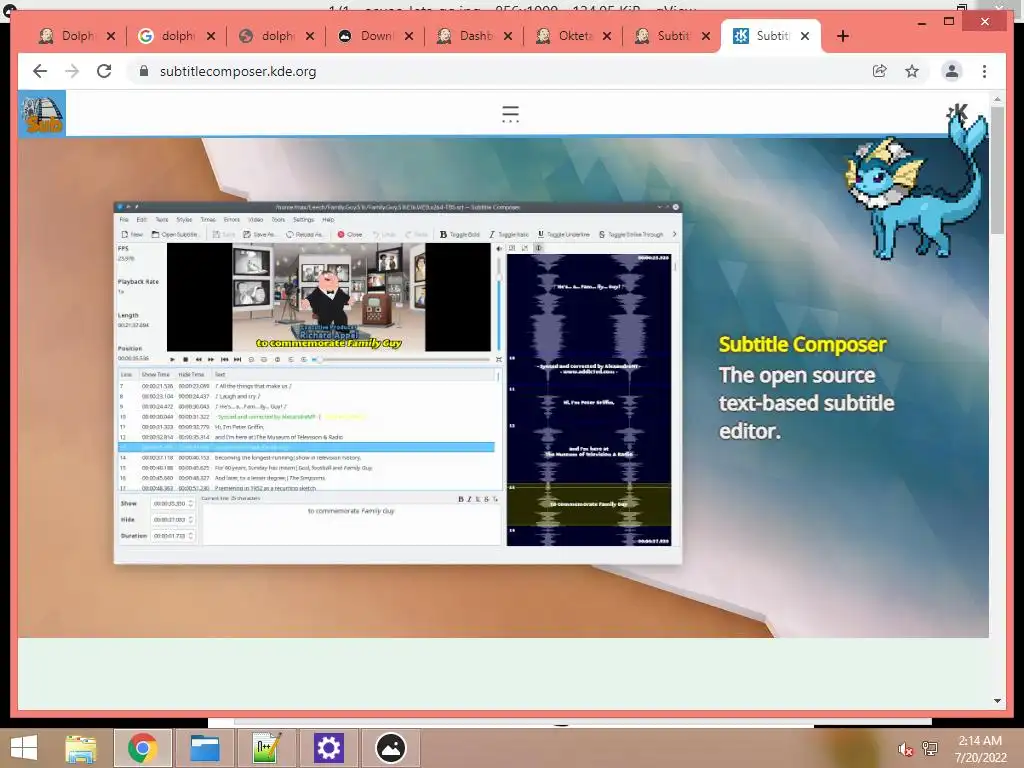Click the Subtitle Composer yellow heading

[802, 344]
